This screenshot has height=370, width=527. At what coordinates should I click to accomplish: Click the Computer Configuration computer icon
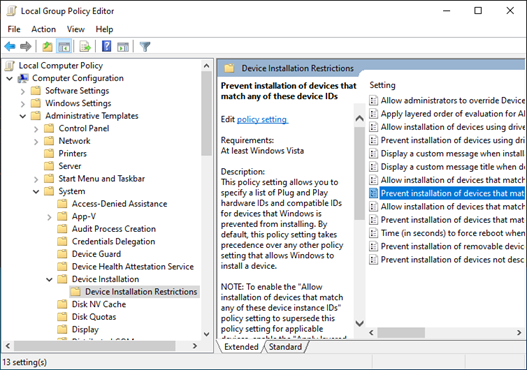coord(24,78)
